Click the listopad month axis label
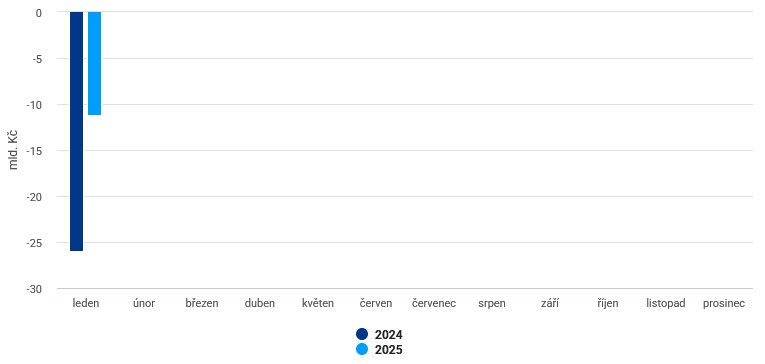The height and width of the screenshot is (364, 765). pos(666,303)
